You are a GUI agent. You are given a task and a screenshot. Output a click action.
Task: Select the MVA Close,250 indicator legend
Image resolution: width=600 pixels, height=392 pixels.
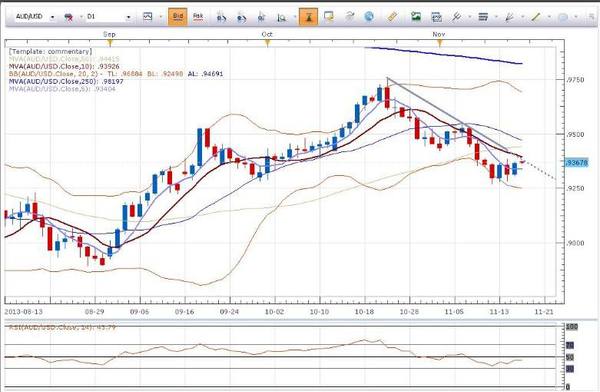(66, 81)
